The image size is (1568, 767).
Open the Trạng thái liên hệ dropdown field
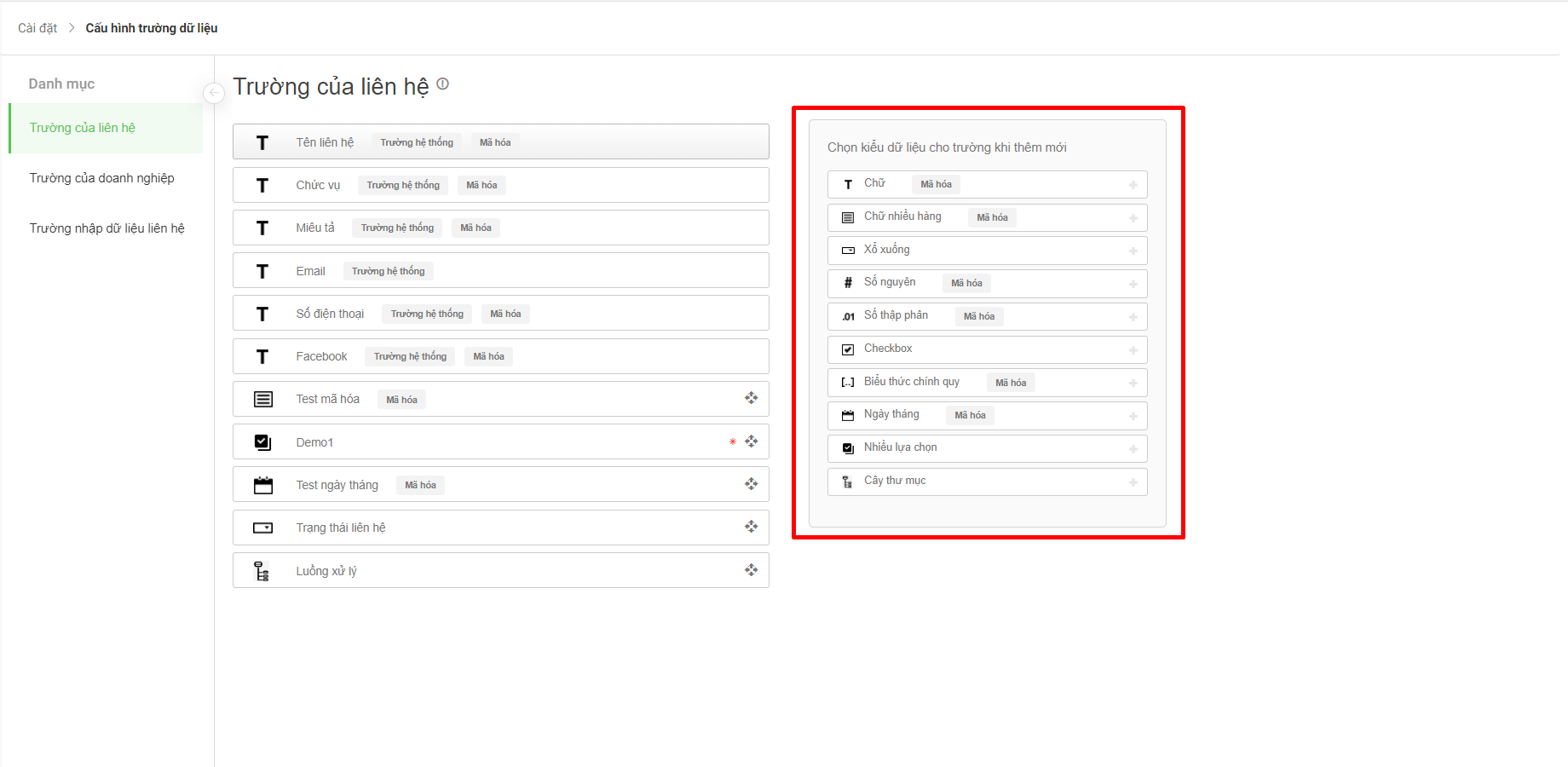pos(340,528)
